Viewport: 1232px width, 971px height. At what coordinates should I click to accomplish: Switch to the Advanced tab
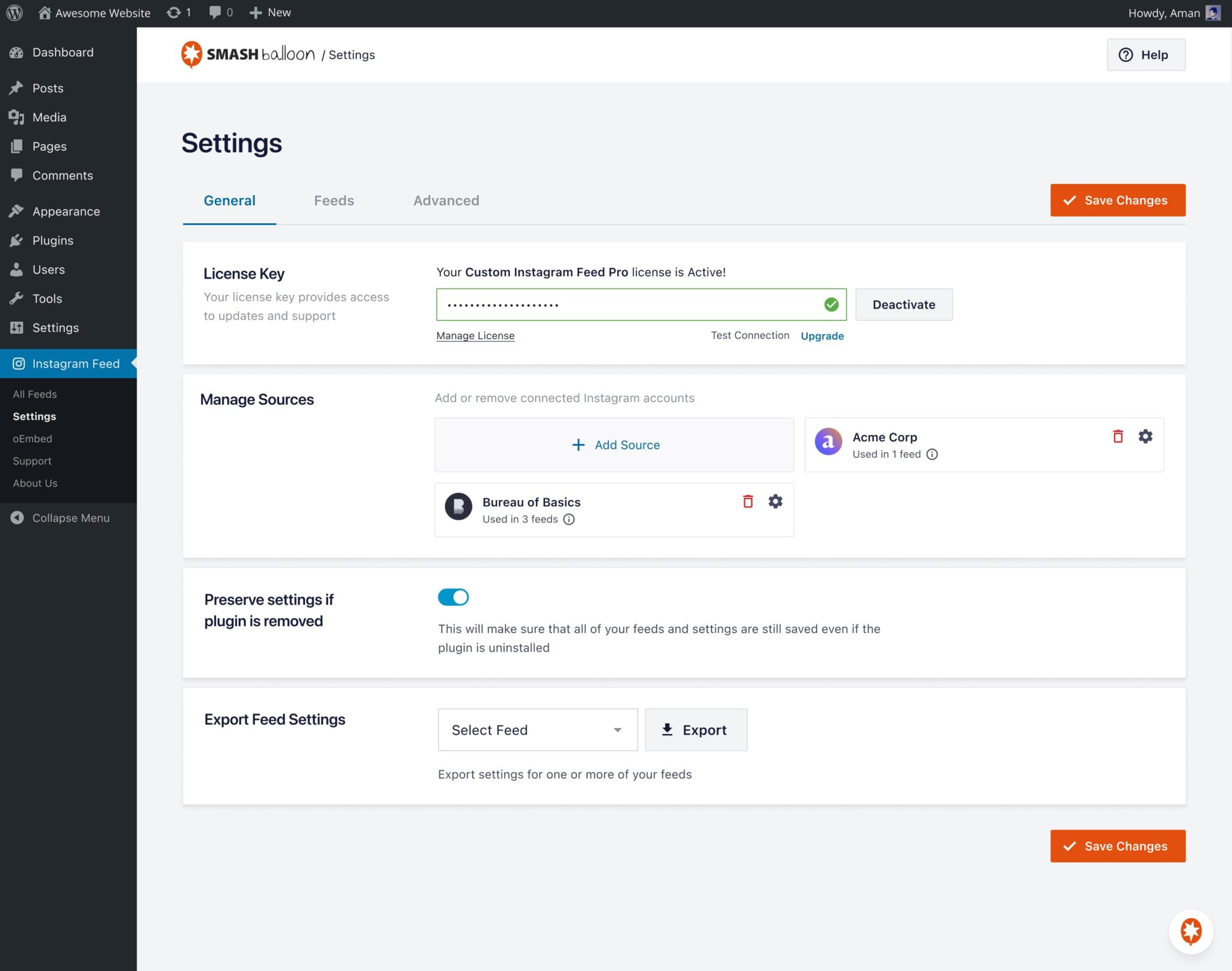(446, 200)
